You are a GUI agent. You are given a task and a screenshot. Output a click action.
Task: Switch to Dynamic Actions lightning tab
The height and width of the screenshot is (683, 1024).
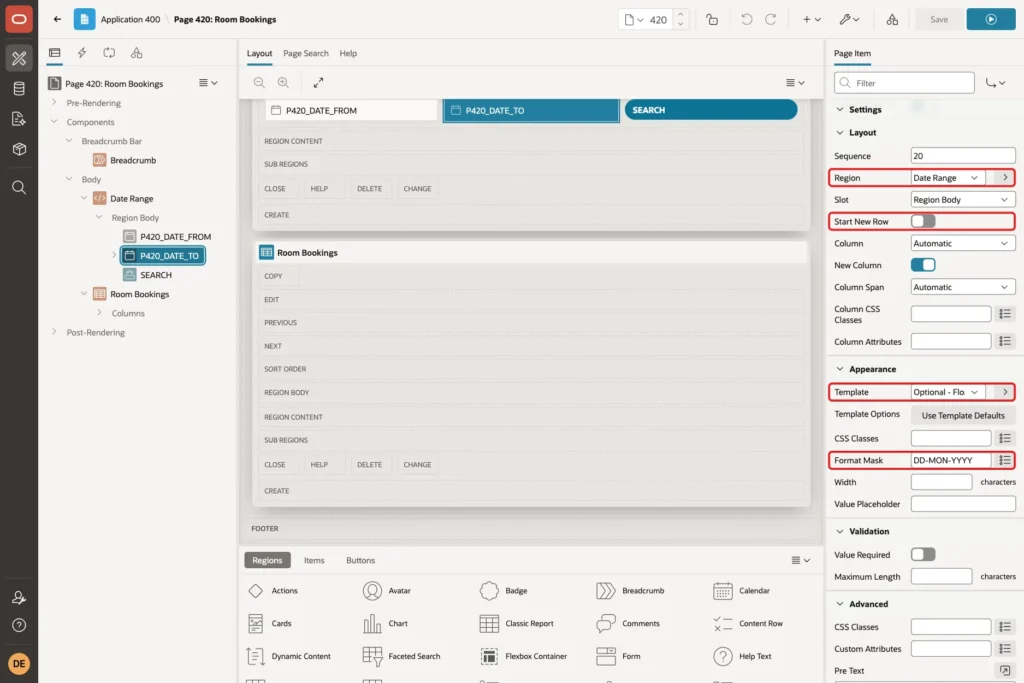82,53
